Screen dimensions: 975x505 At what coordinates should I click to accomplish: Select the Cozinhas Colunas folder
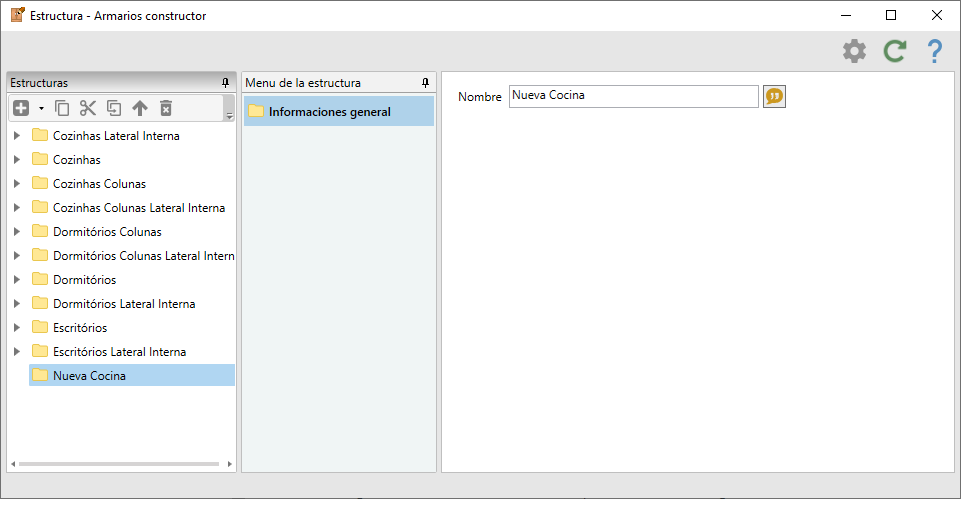pos(89,185)
